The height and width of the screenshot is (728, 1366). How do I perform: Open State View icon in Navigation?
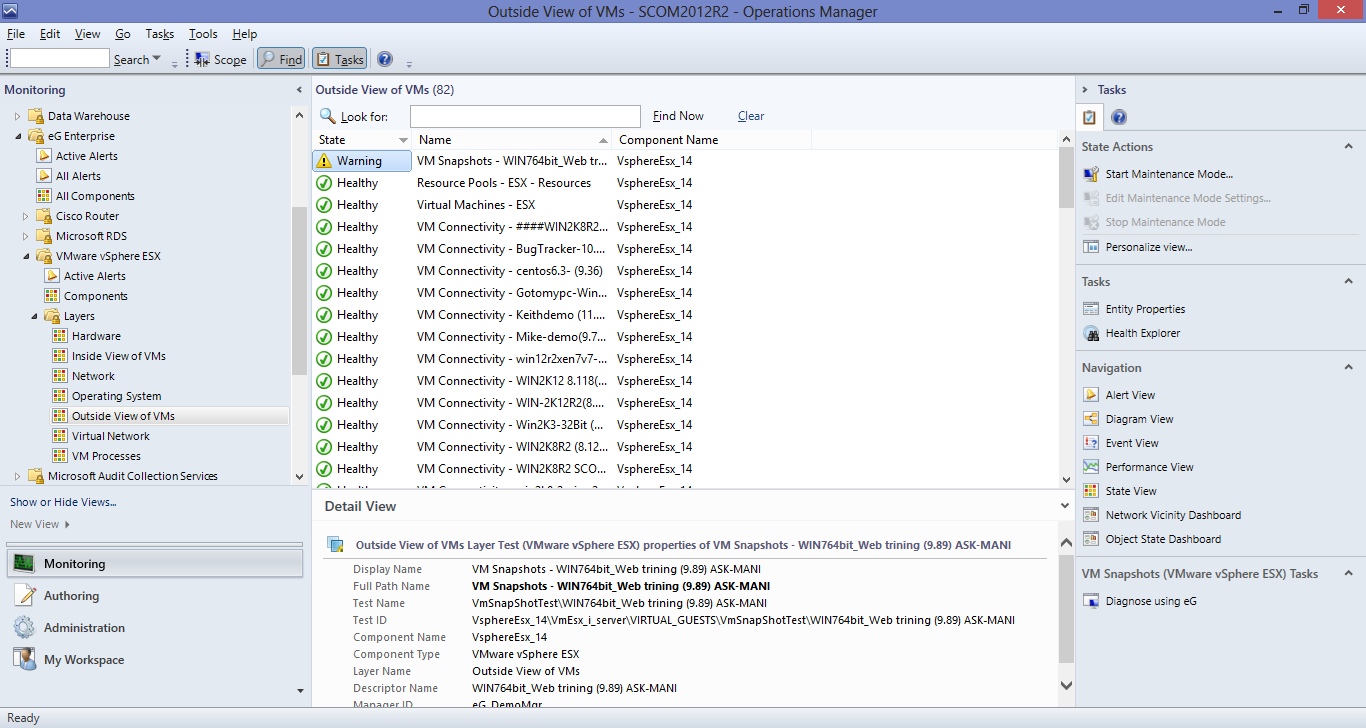(1091, 491)
